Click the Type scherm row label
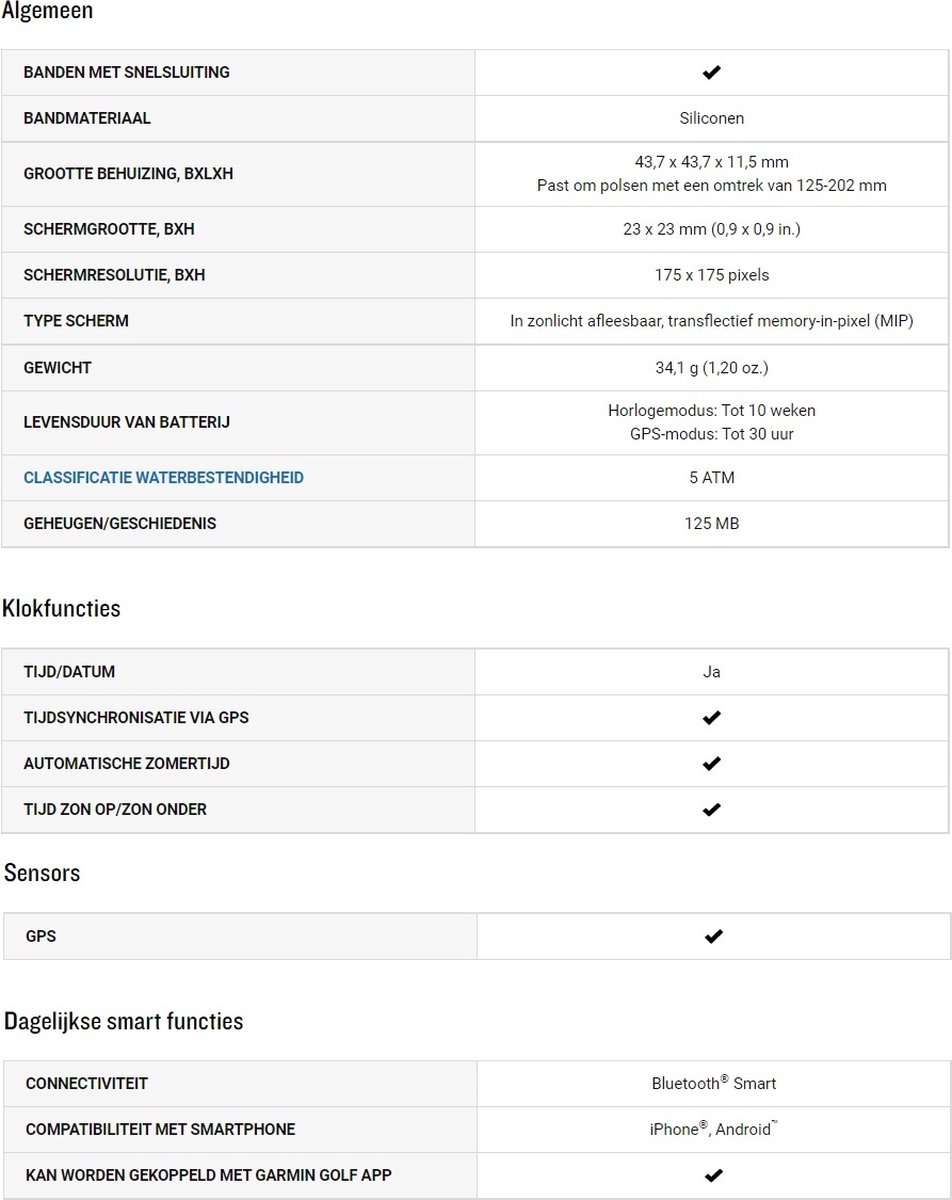This screenshot has height=1200, width=952. [x=76, y=321]
